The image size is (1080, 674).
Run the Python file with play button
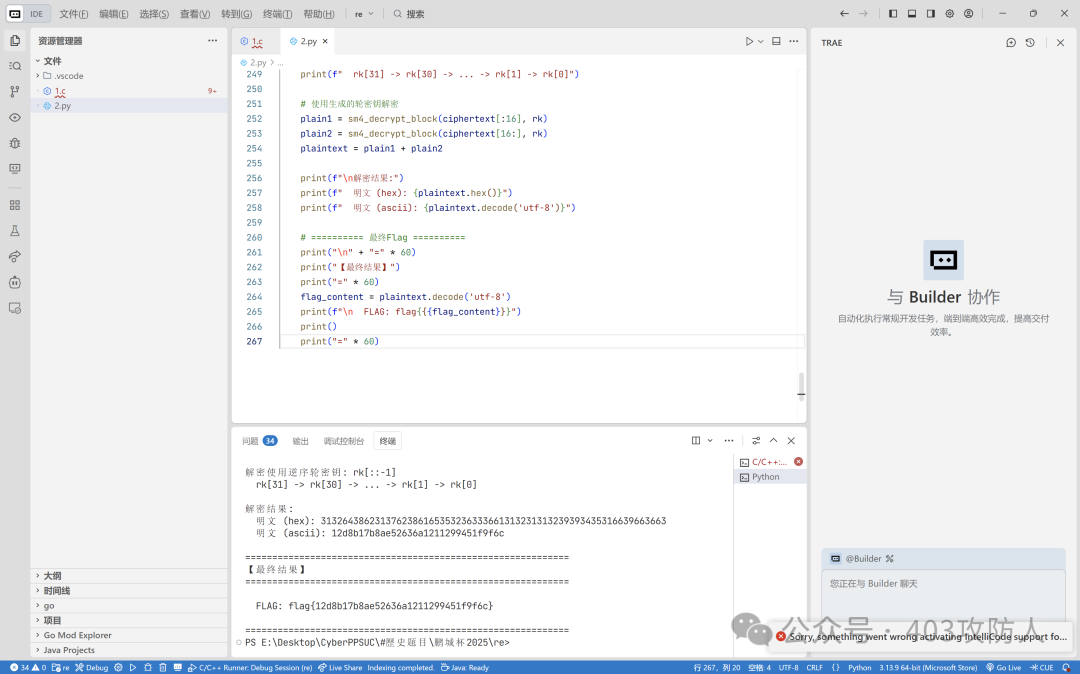coord(748,41)
